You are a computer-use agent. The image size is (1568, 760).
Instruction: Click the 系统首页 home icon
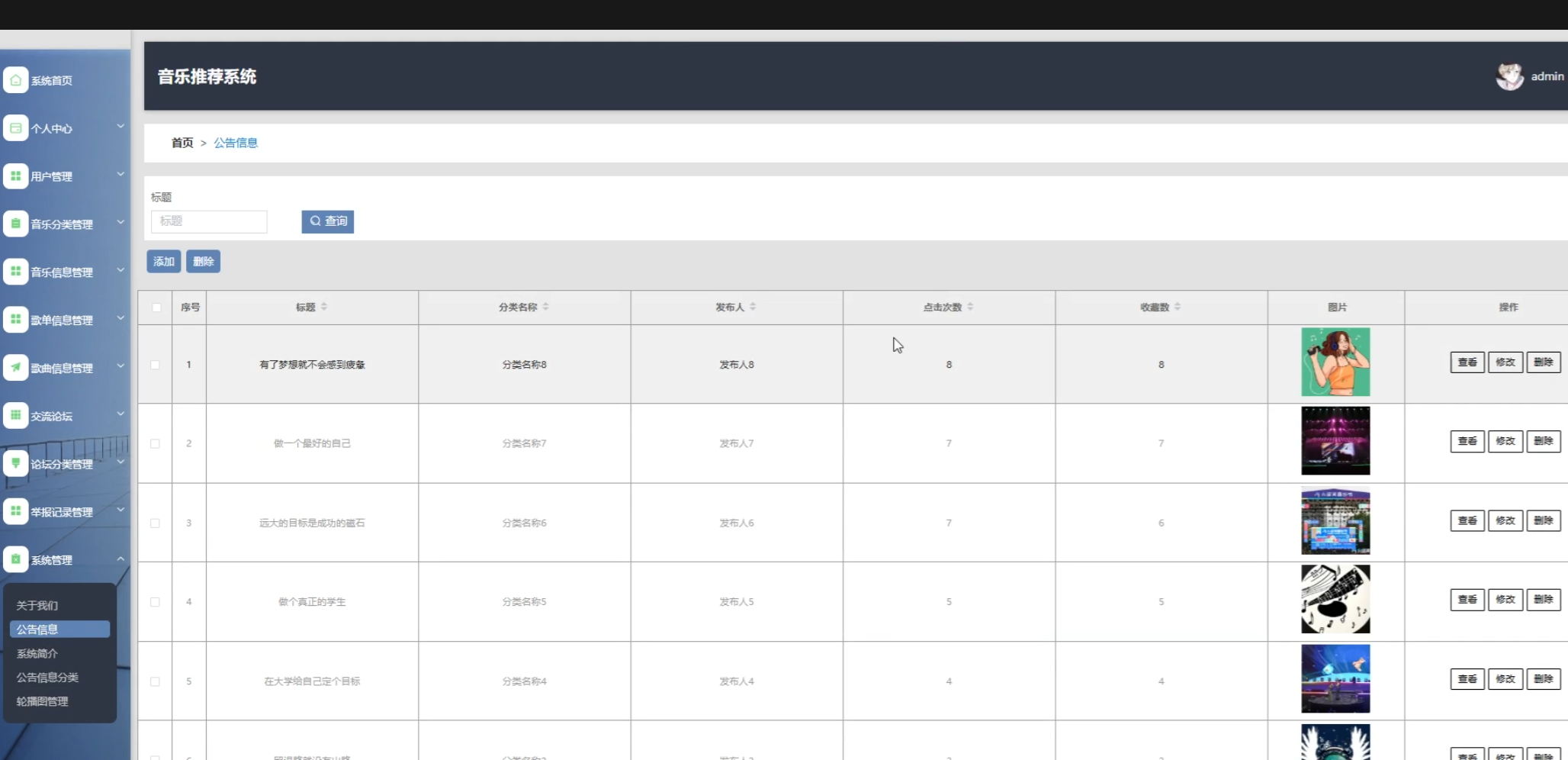coord(15,80)
